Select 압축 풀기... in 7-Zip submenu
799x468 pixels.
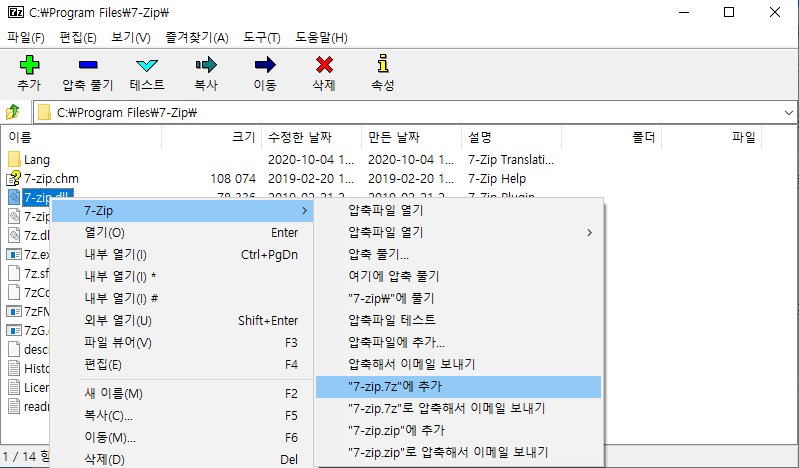click(x=459, y=254)
